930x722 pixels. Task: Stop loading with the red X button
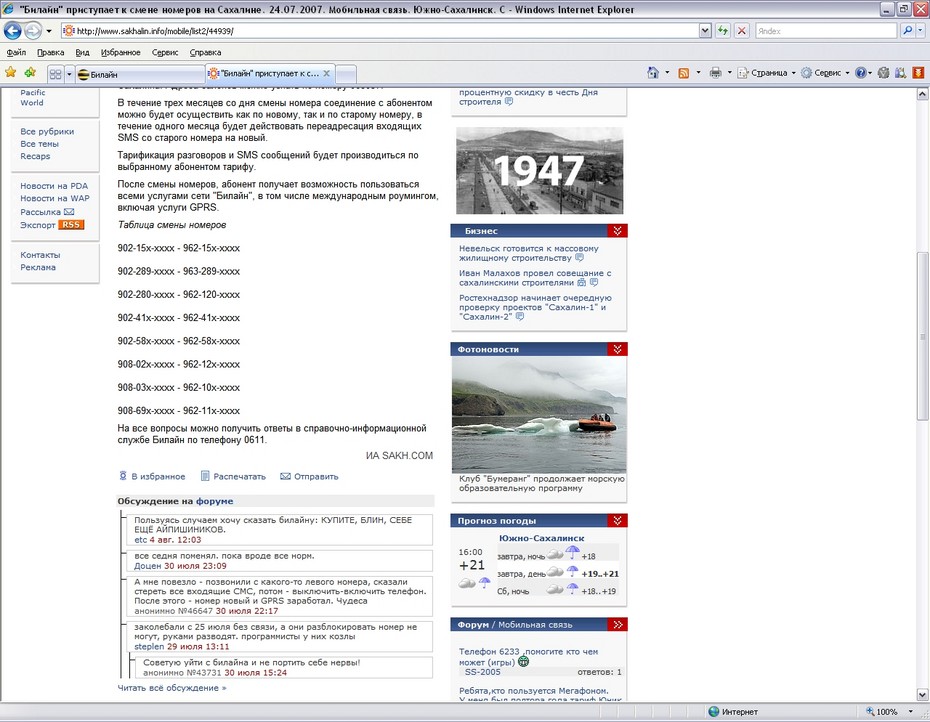pos(741,31)
